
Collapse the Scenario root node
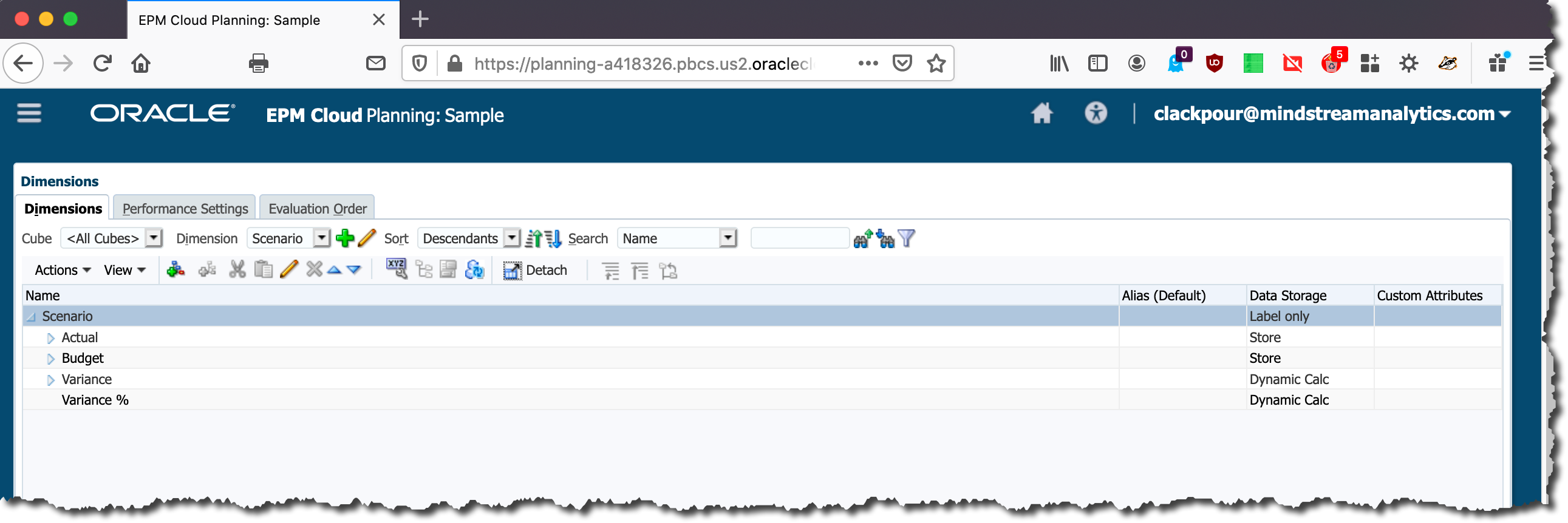click(x=31, y=317)
